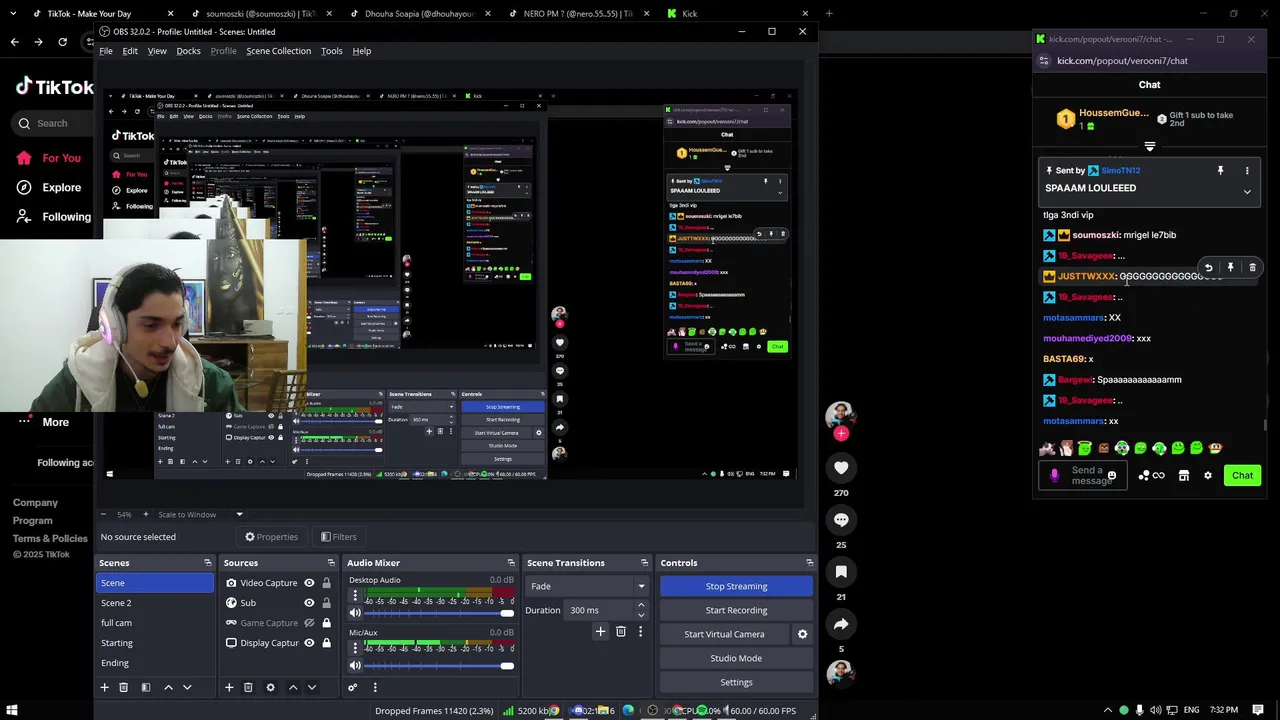1280x720 pixels.
Task: Toggle lock on Game Capture source
Action: pyautogui.click(x=326, y=623)
